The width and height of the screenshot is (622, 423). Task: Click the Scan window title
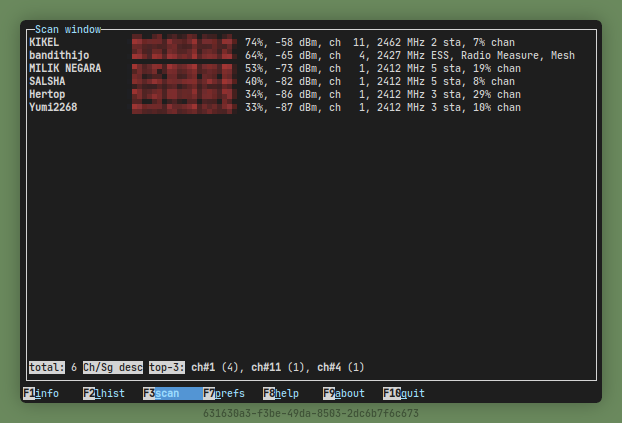coord(68,30)
